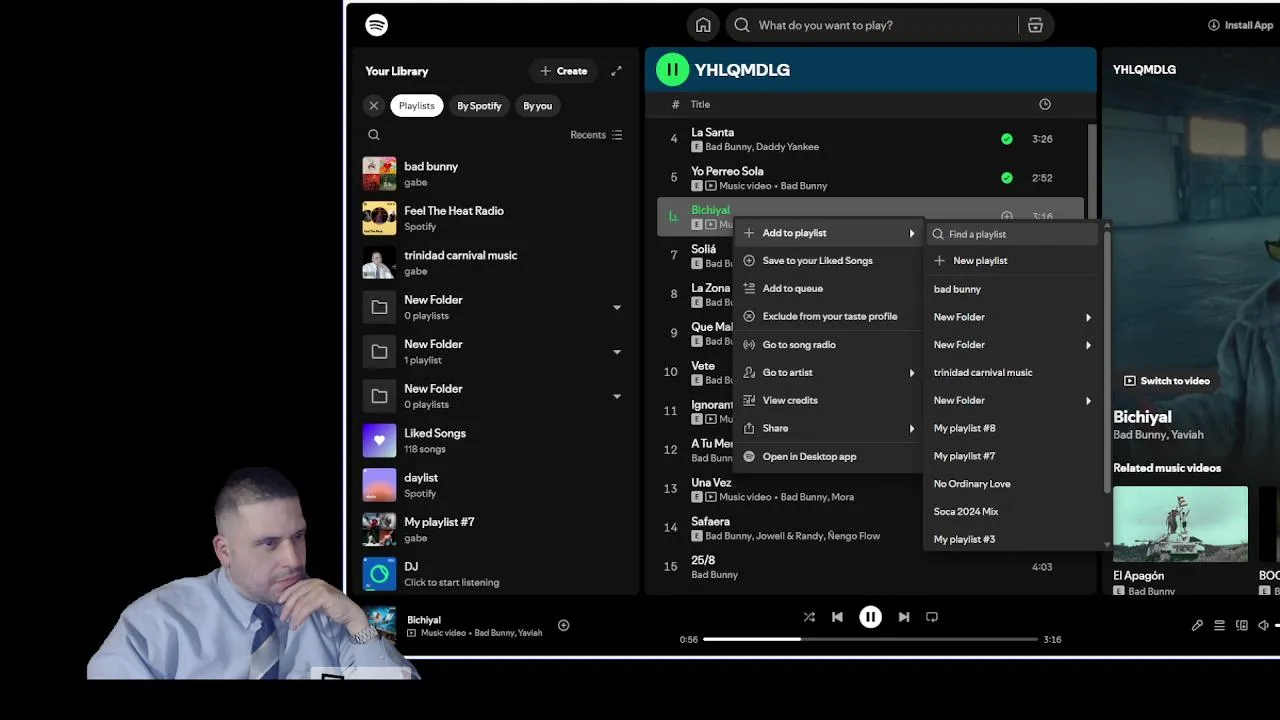This screenshot has width=1280, height=720.
Task: Open Browse icon in search bar
Action: point(1035,25)
